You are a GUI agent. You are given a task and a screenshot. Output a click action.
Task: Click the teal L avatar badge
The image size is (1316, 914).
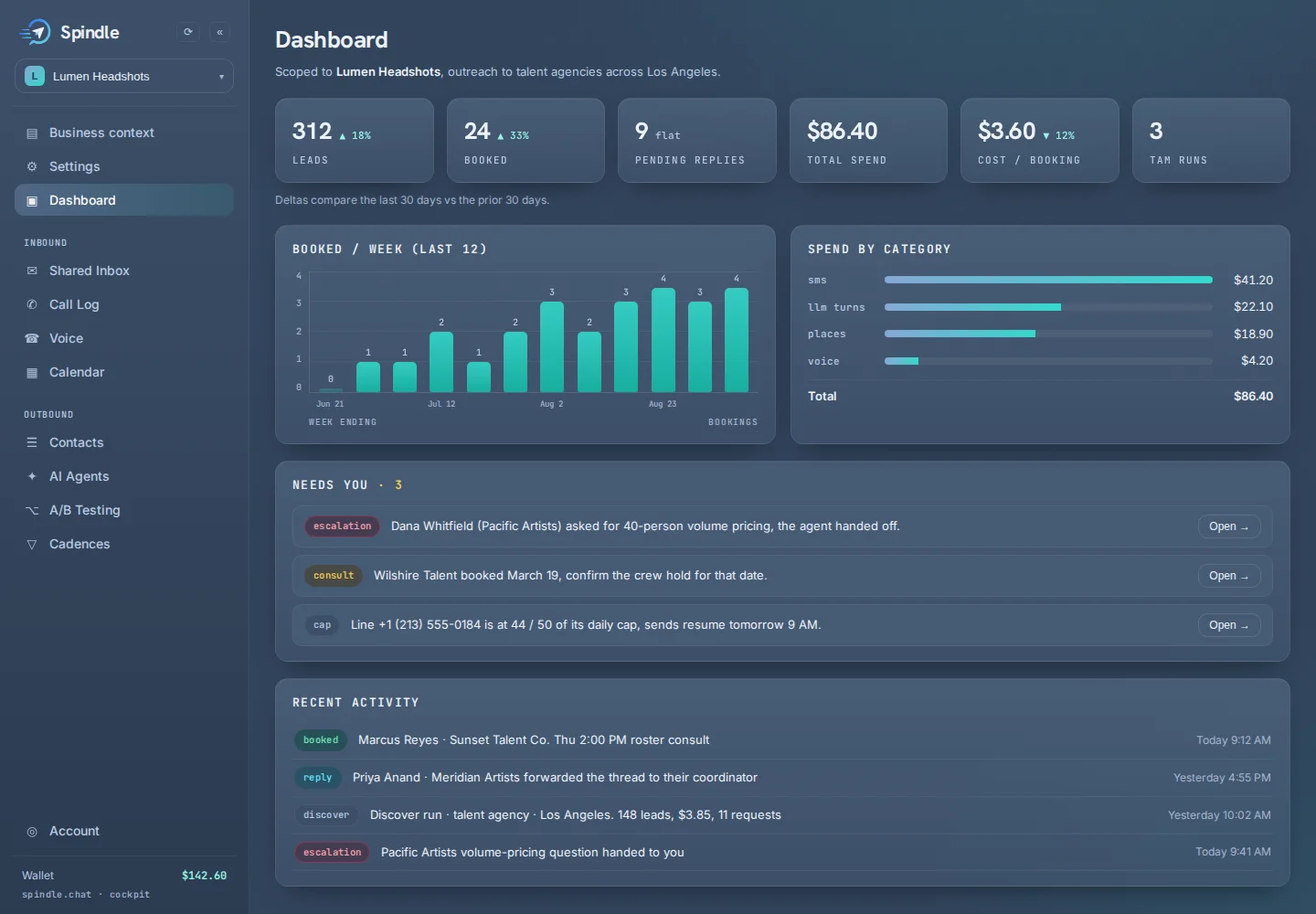tap(35, 76)
